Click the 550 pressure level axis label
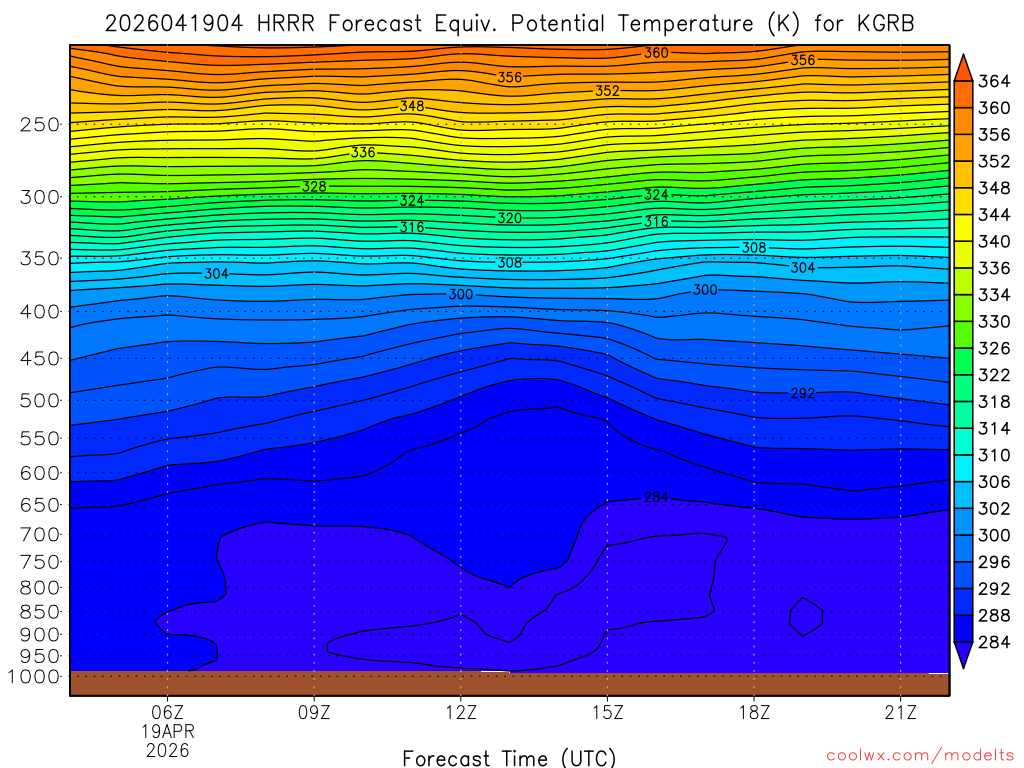This screenshot has width=1024, height=768. 40,438
